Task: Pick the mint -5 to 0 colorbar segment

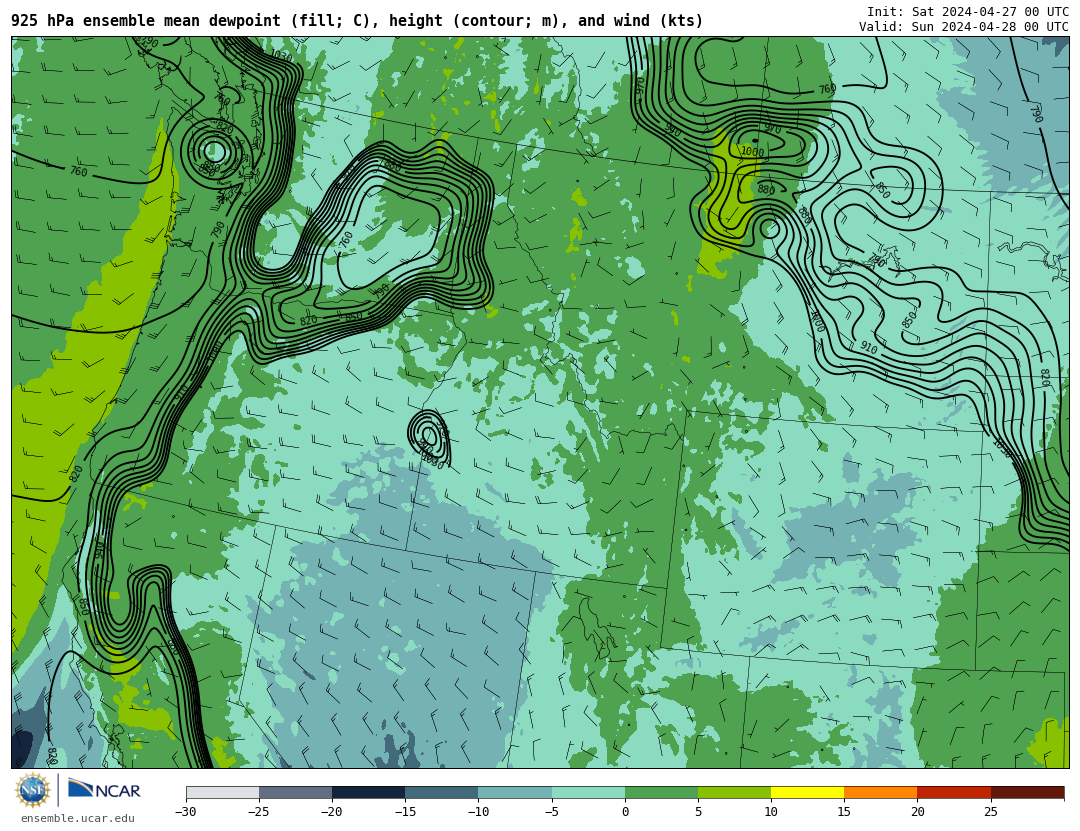Action: [x=588, y=792]
